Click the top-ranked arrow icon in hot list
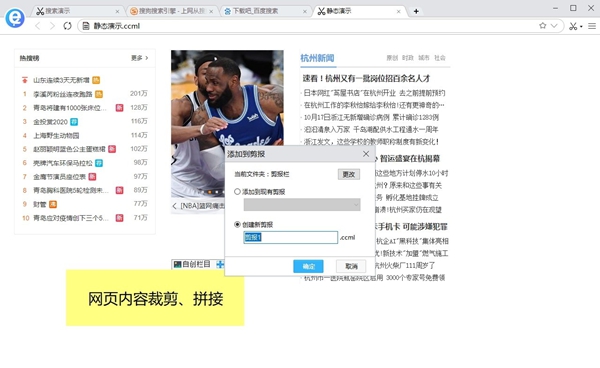600x368 pixels. (x=24, y=80)
